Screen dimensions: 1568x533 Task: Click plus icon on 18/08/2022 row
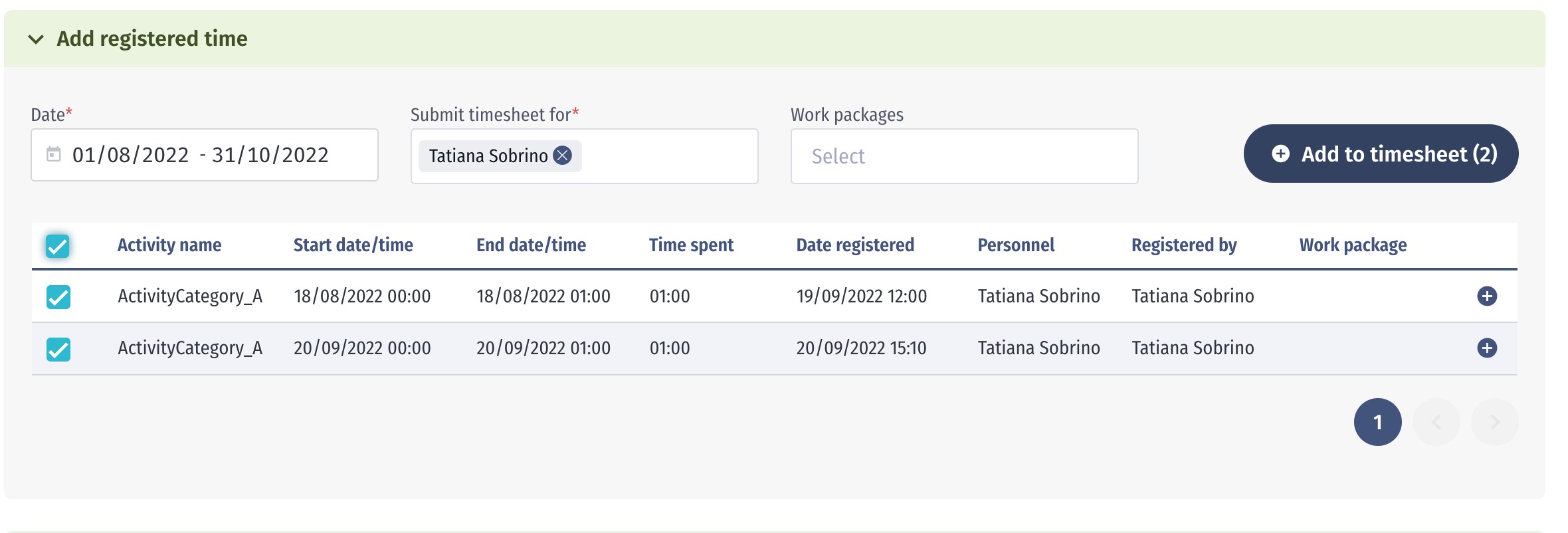point(1487,296)
